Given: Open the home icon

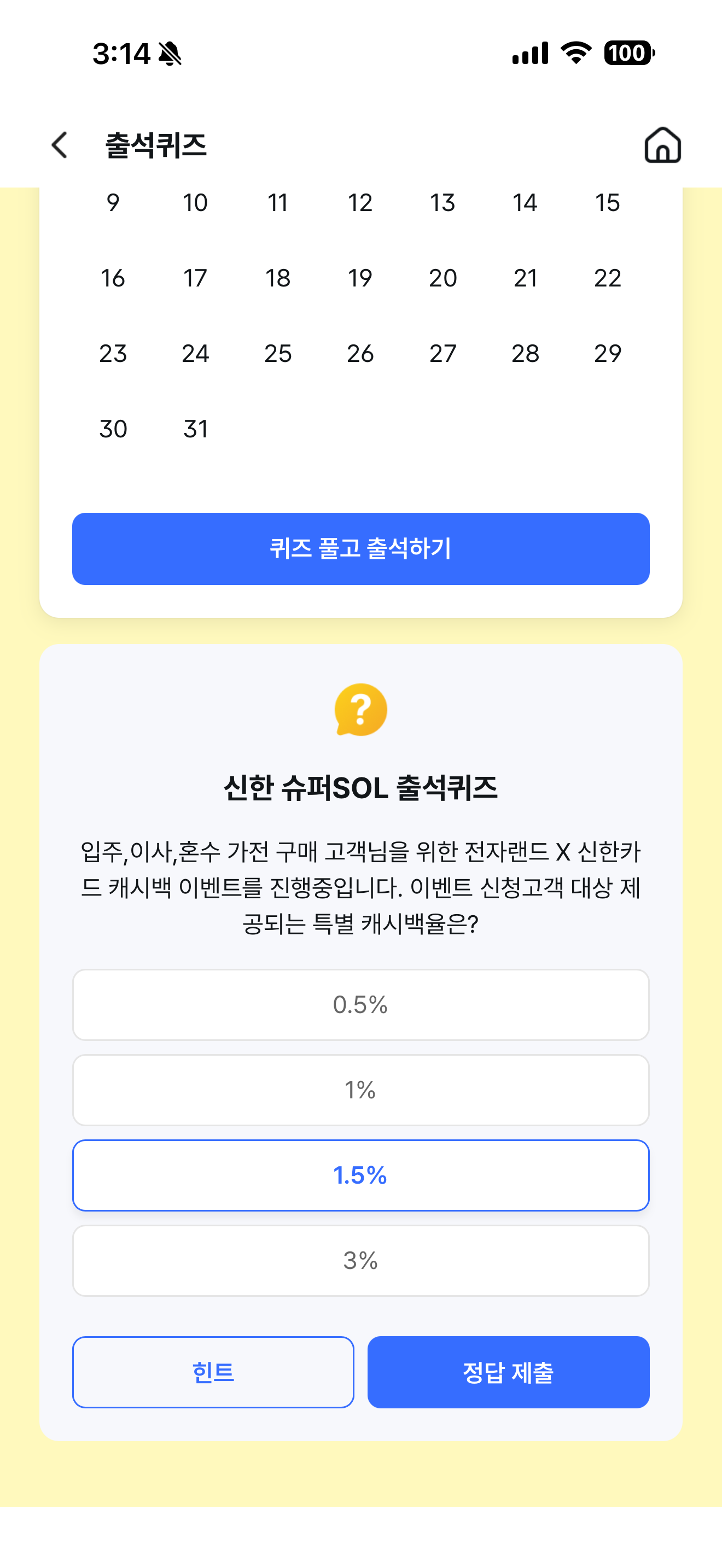Looking at the screenshot, I should [662, 145].
